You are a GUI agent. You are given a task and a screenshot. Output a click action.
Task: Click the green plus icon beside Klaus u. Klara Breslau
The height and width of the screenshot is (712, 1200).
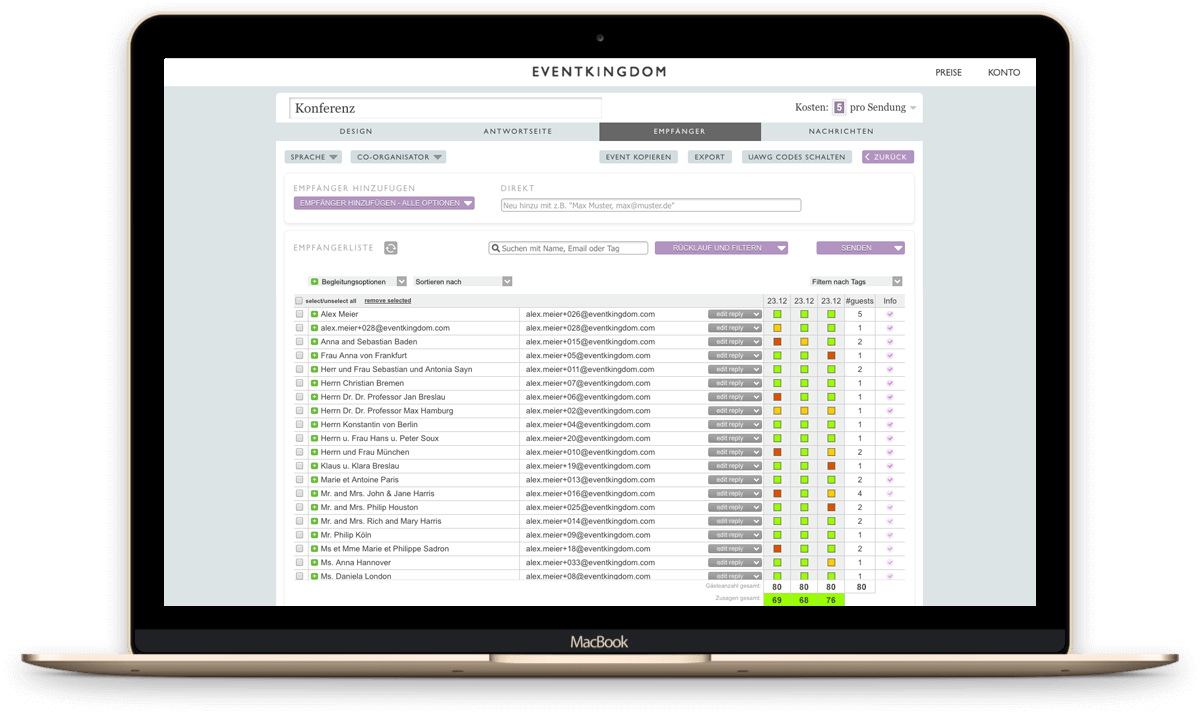click(x=314, y=466)
